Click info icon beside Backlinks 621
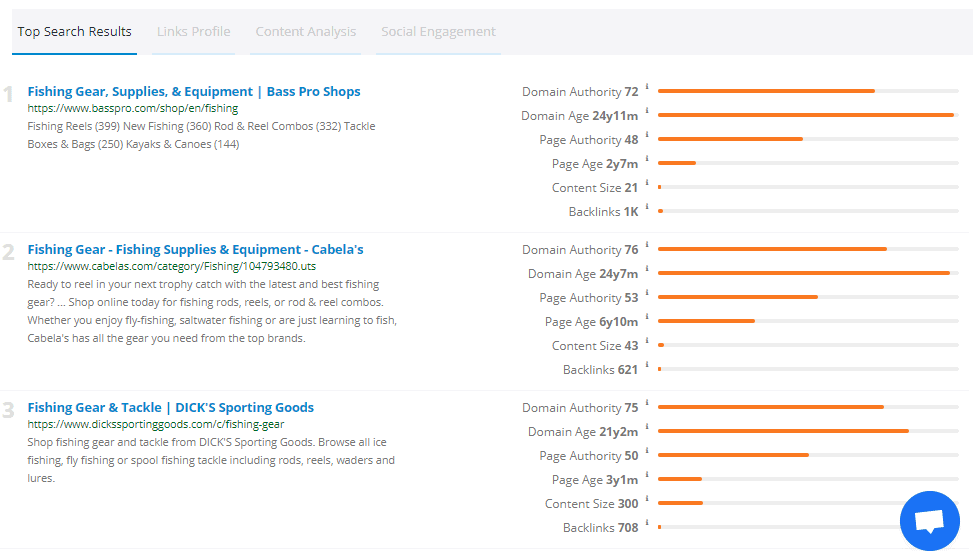 [647, 365]
